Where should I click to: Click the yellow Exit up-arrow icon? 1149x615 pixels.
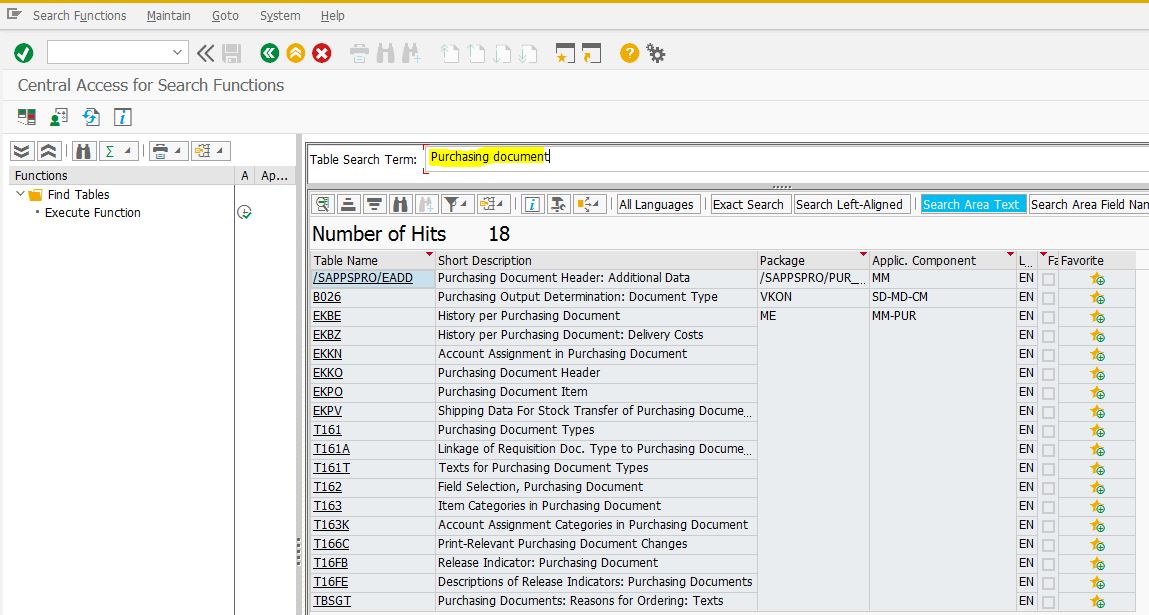point(295,53)
